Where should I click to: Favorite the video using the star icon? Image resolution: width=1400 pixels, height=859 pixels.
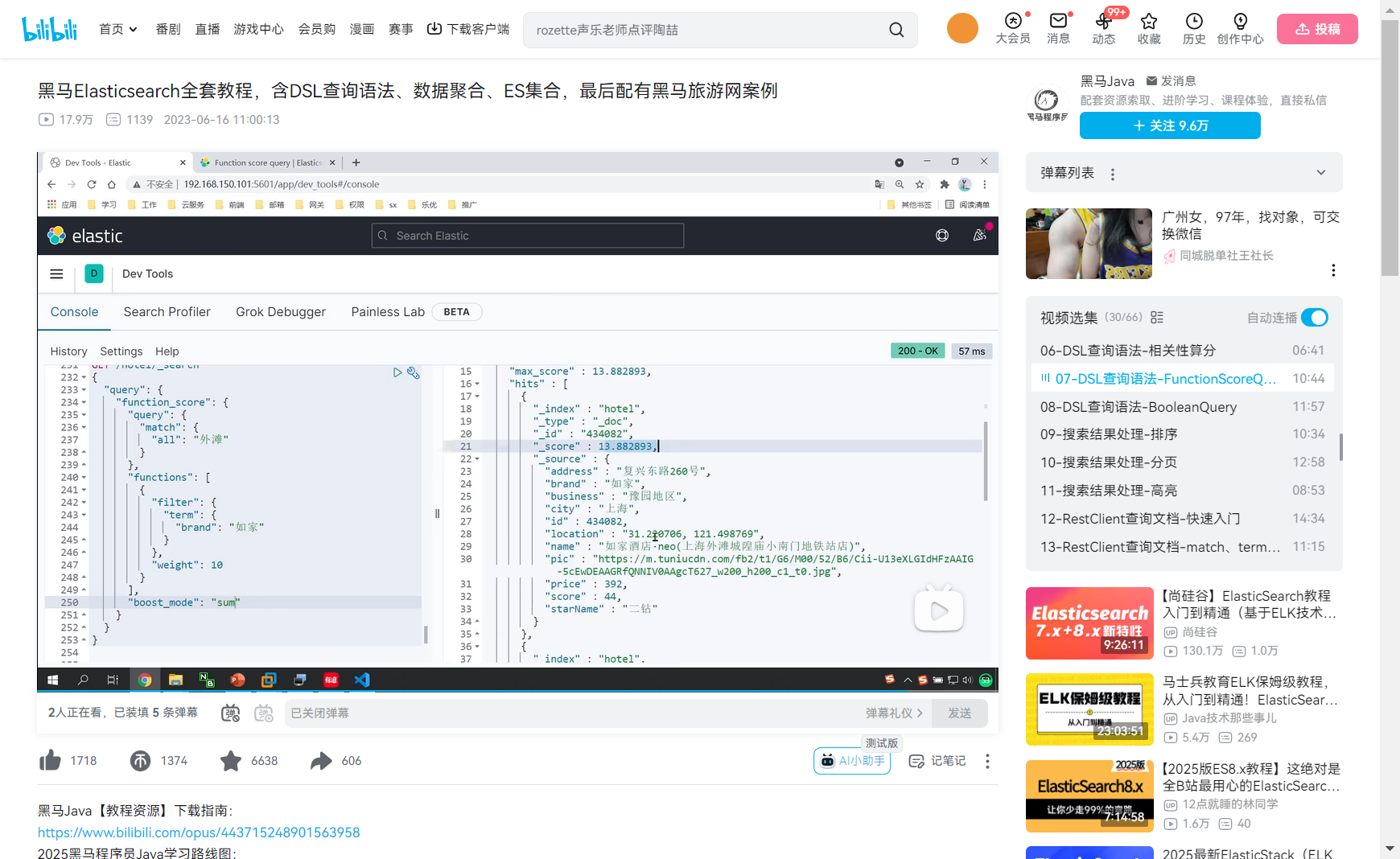pyautogui.click(x=231, y=760)
